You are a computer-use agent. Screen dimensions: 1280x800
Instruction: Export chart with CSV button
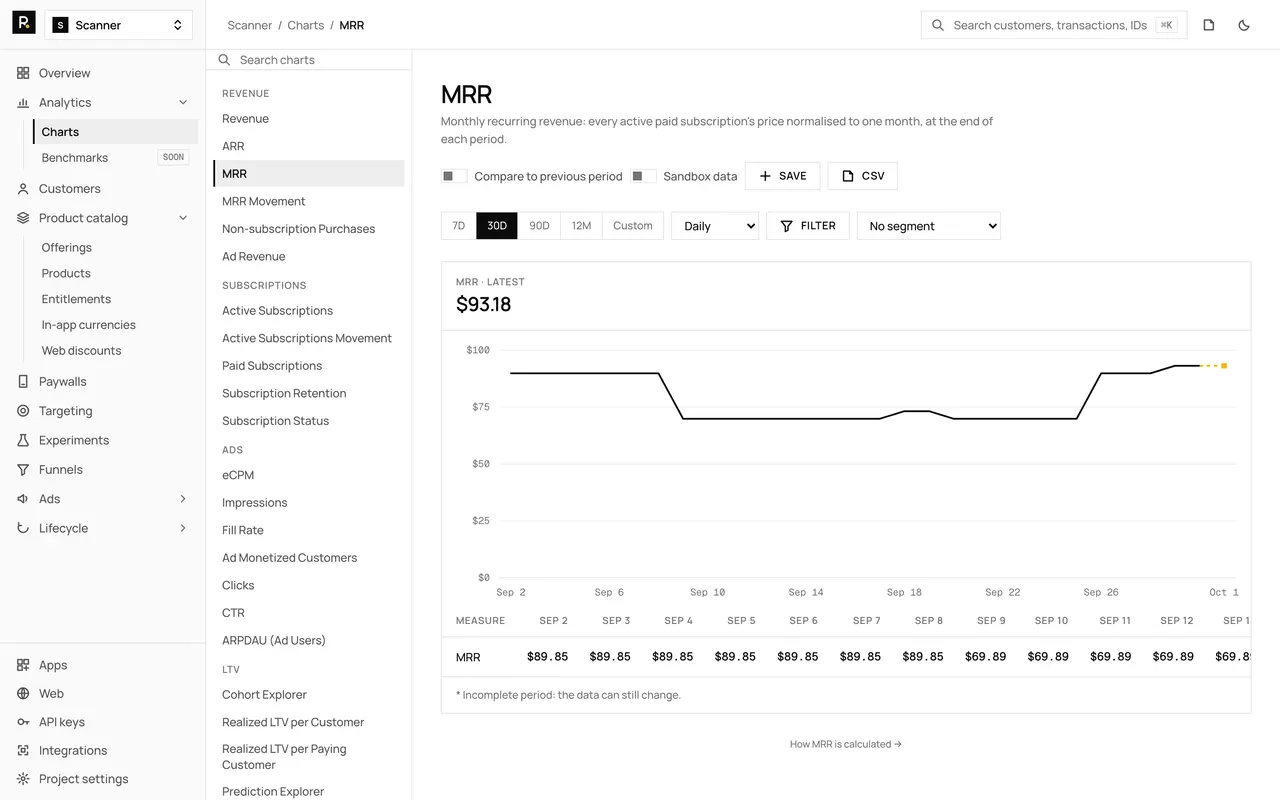coord(863,176)
